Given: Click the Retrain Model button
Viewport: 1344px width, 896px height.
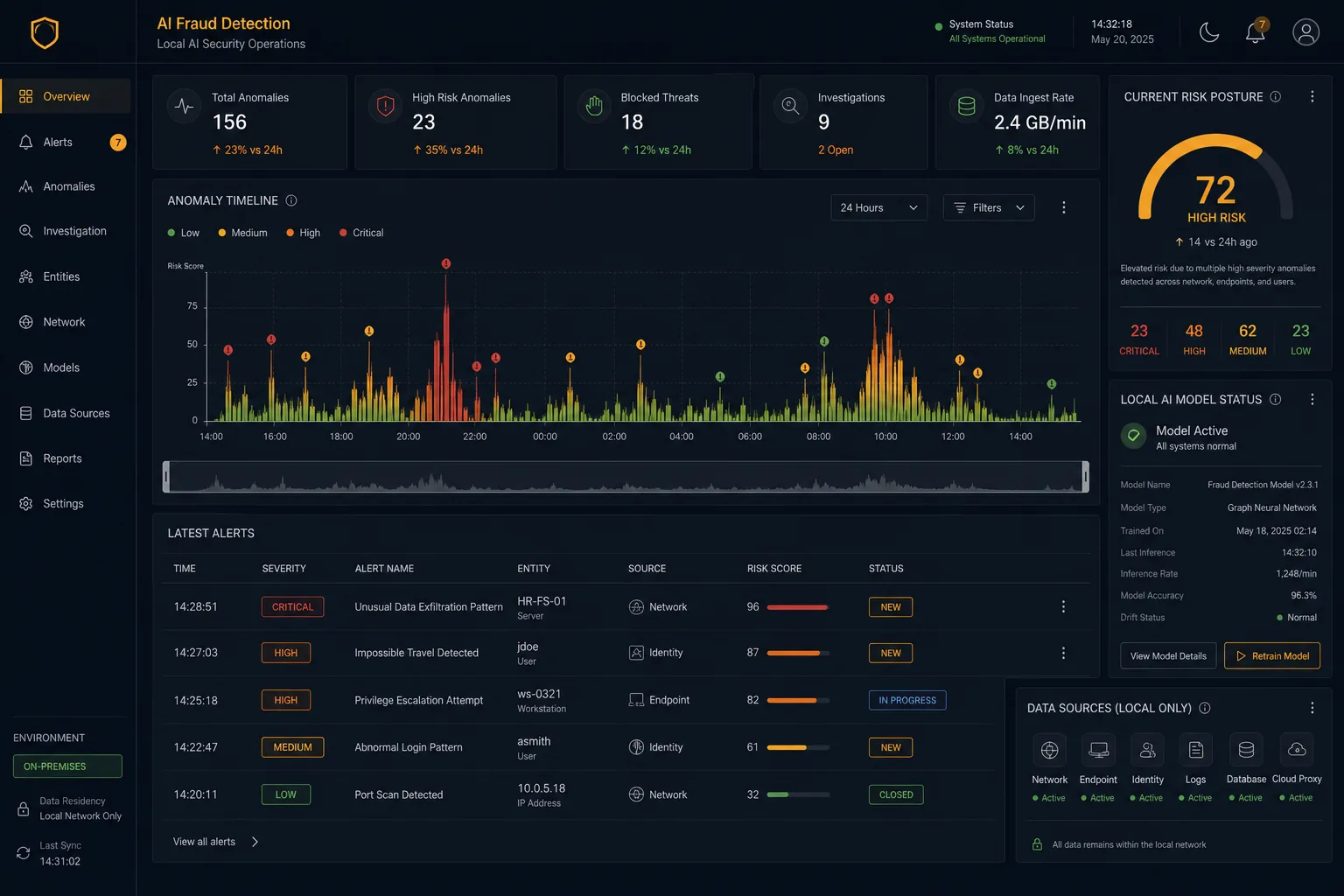Looking at the screenshot, I should point(1272,655).
